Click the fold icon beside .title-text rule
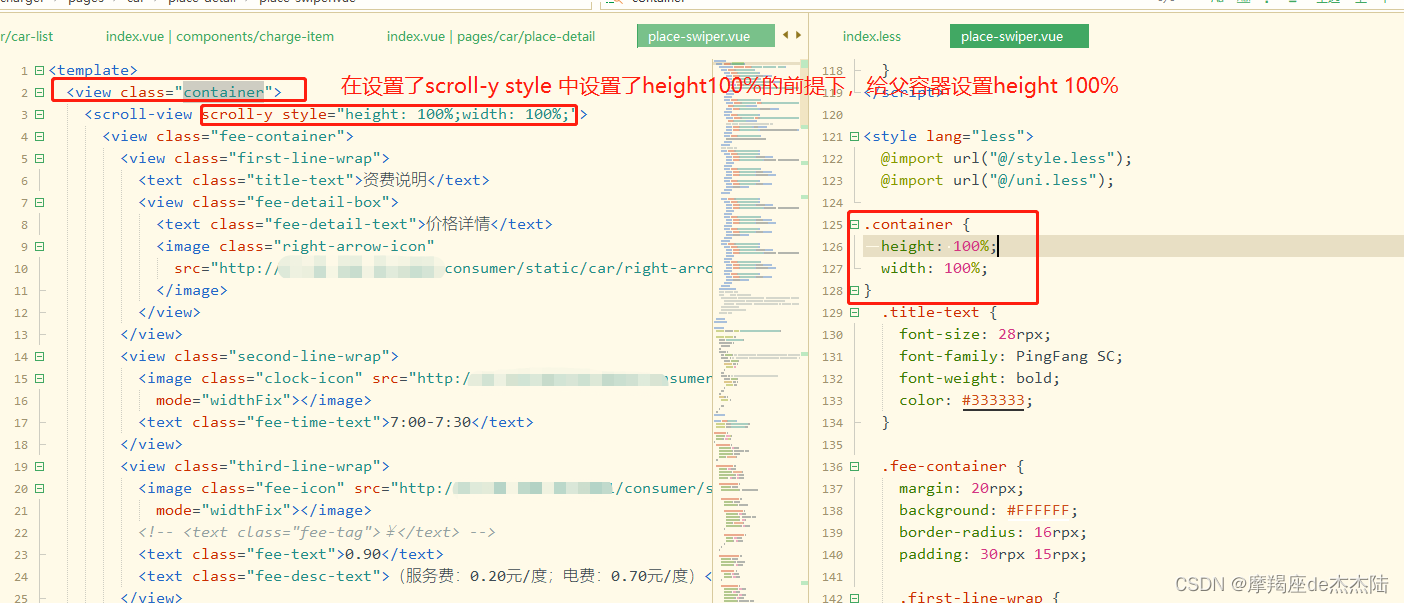This screenshot has width=1404, height=603. tap(854, 311)
